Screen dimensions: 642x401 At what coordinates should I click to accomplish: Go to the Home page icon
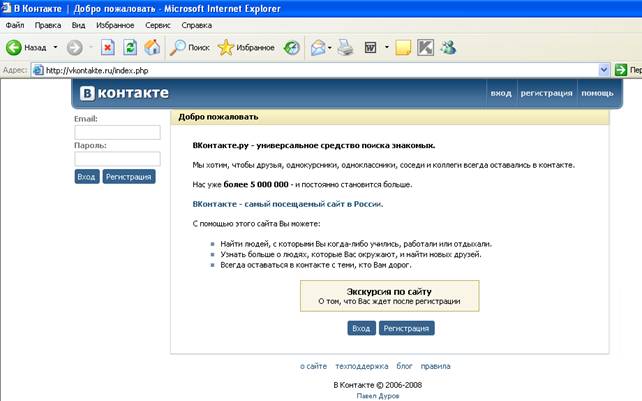(152, 47)
